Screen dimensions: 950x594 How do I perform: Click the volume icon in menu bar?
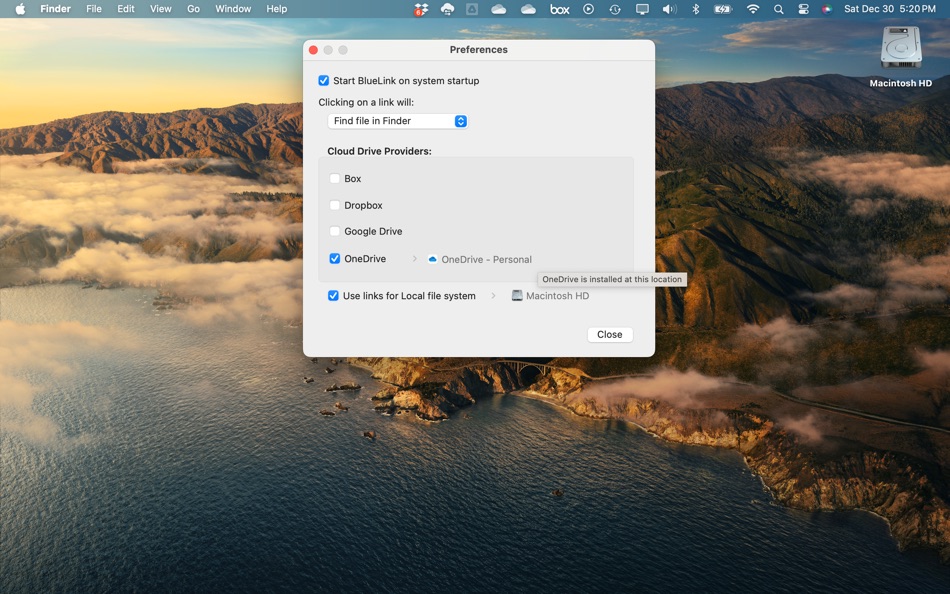click(x=670, y=9)
